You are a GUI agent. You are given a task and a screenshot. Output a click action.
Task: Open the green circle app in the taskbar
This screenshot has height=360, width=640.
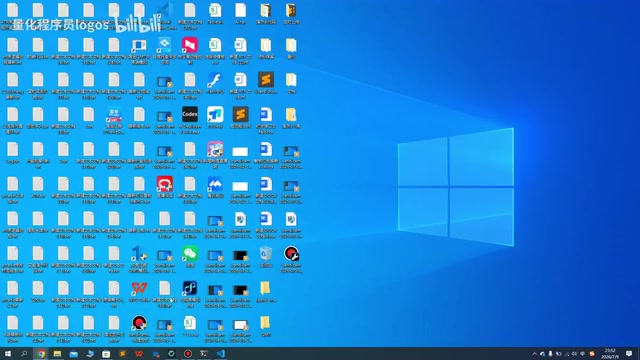click(x=171, y=353)
